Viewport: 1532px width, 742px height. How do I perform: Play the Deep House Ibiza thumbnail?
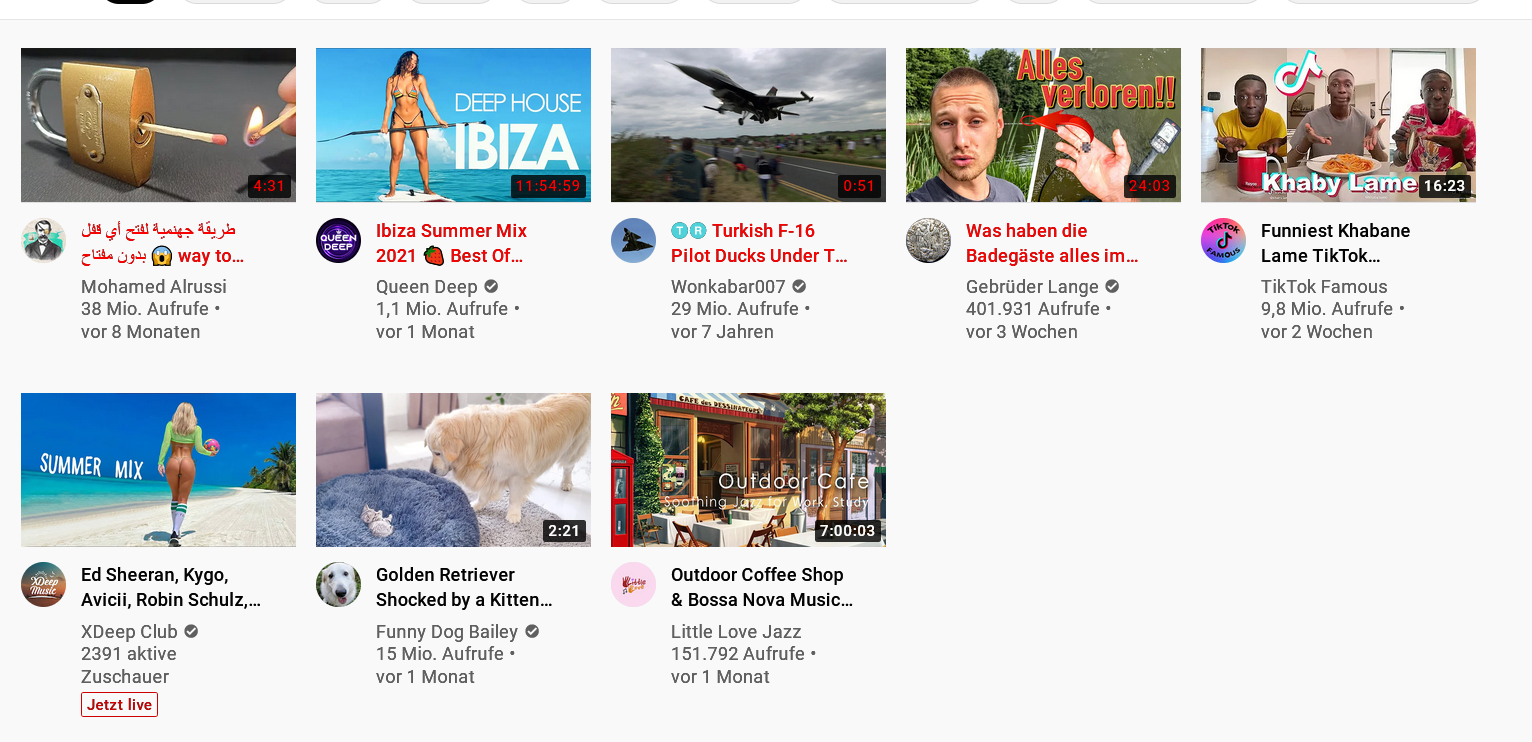[x=453, y=125]
